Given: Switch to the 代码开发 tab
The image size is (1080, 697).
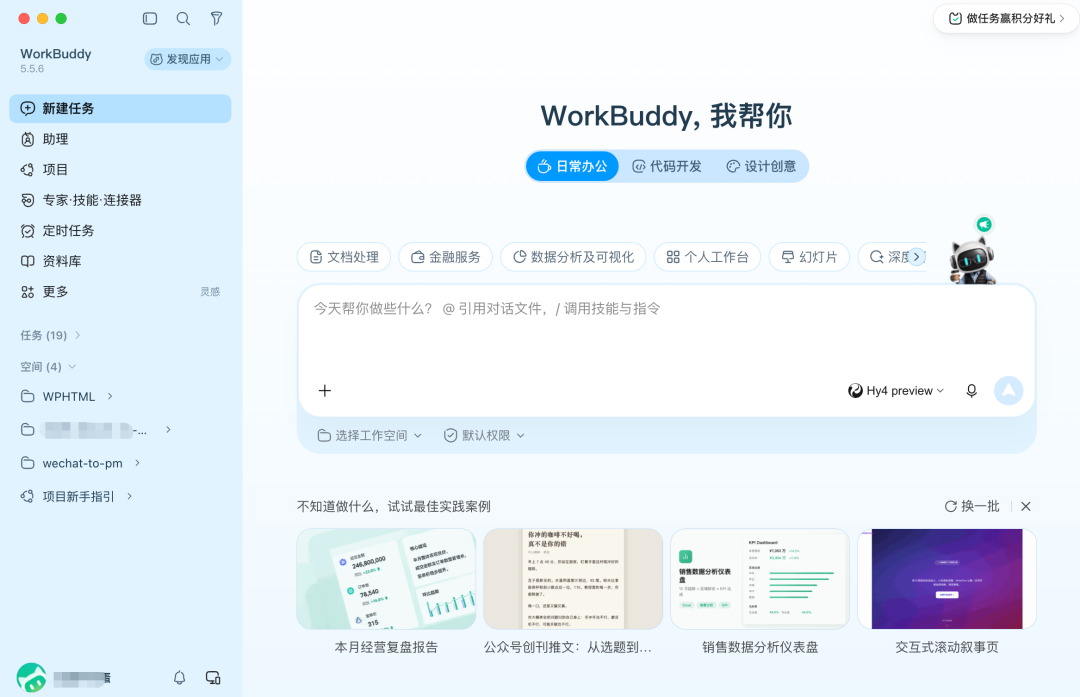Looking at the screenshot, I should pyautogui.click(x=667, y=166).
